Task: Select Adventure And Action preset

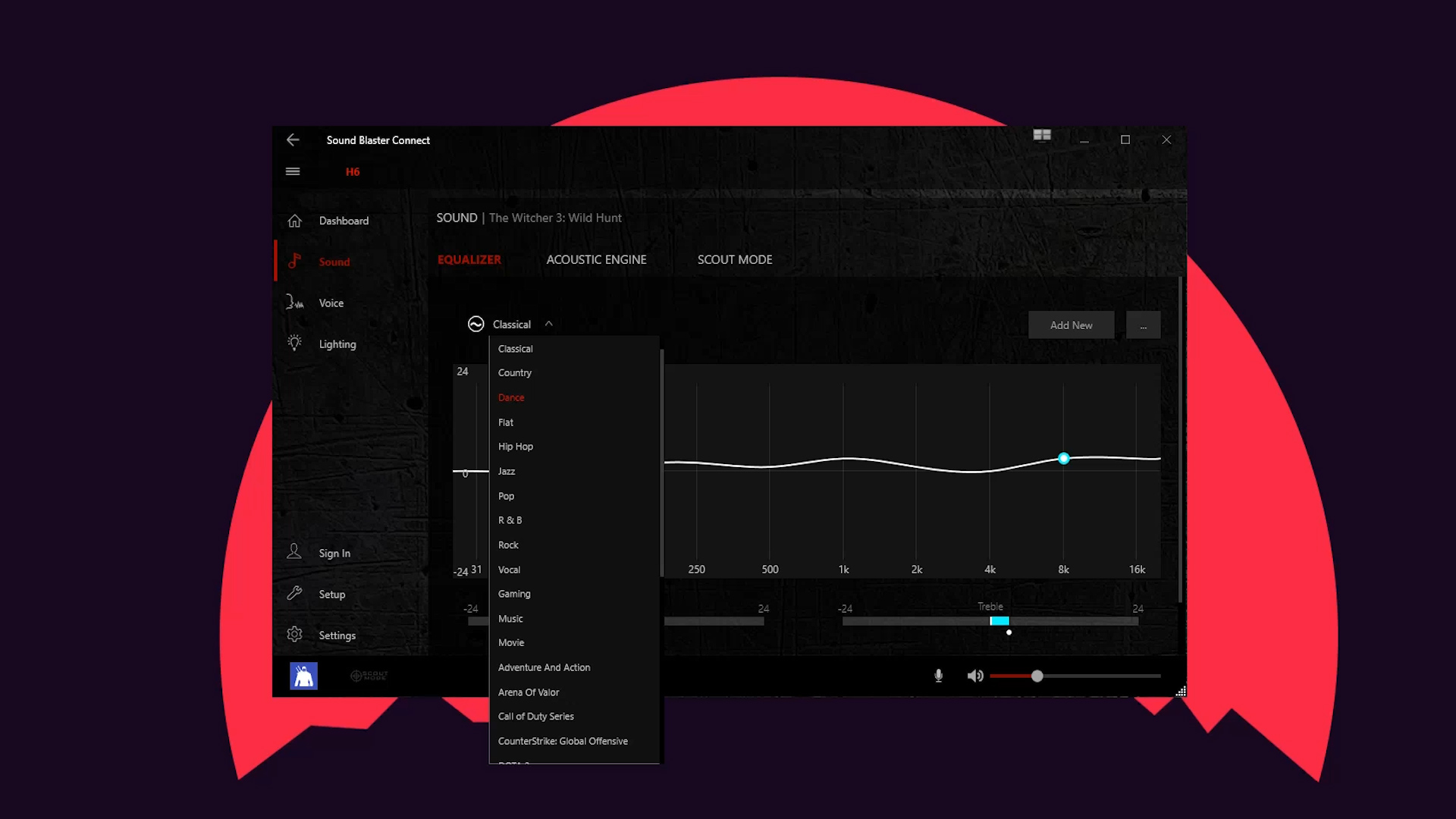Action: [574, 667]
